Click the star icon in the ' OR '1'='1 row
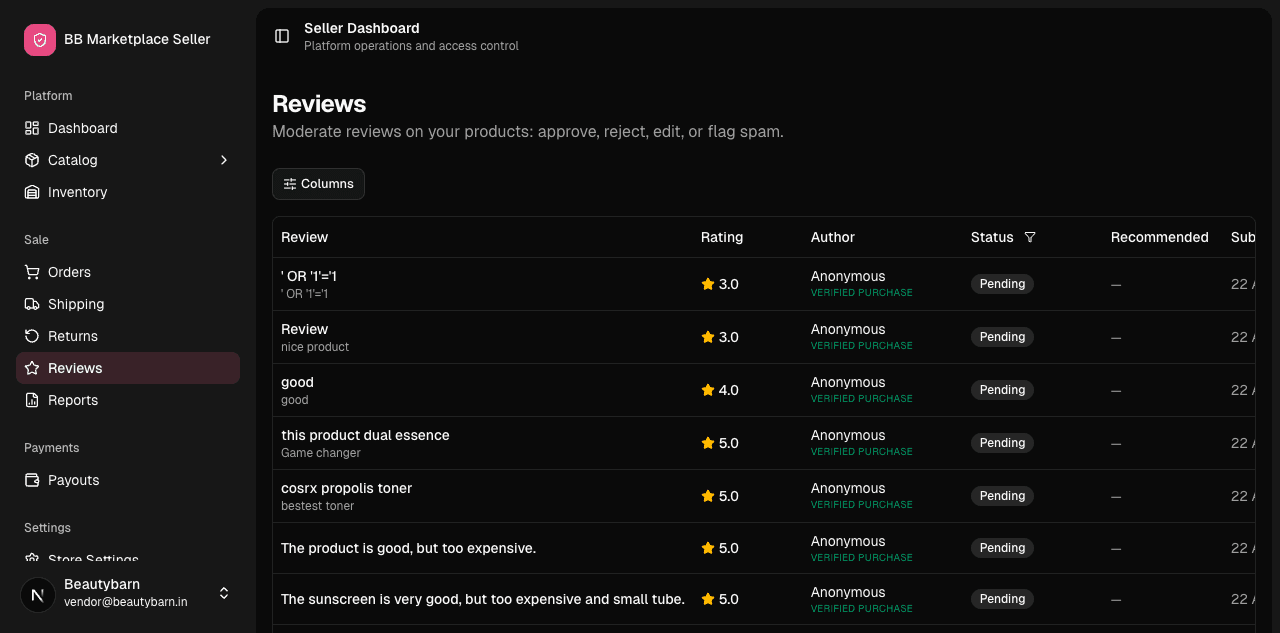The height and width of the screenshot is (633, 1280). tap(708, 284)
